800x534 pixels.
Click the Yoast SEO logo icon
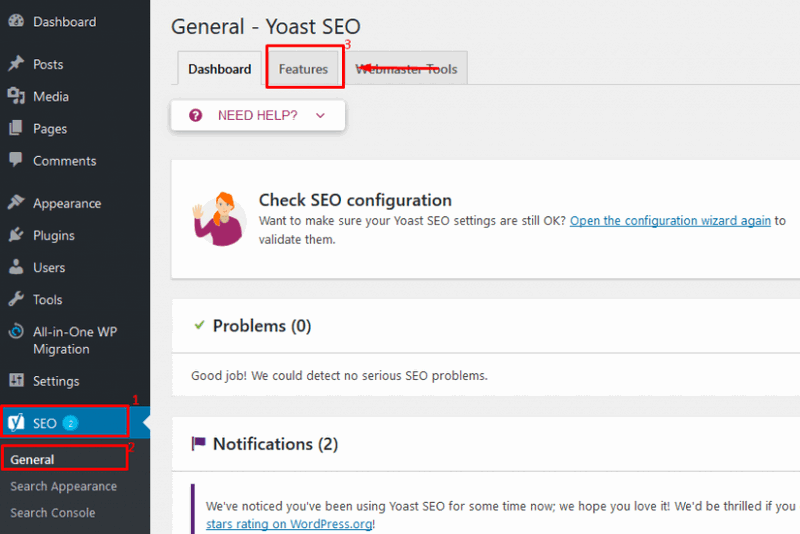click(x=16, y=422)
